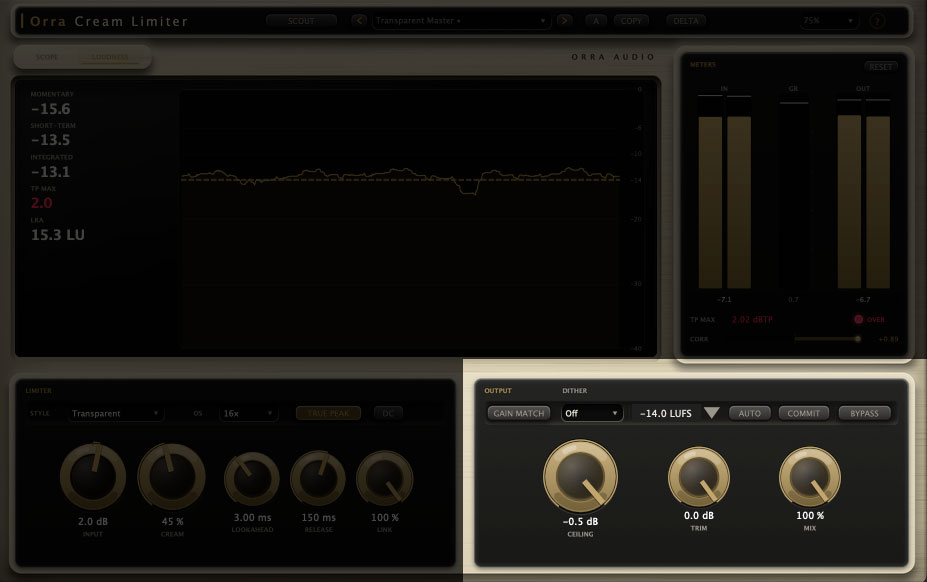This screenshot has width=927, height=582.
Task: Click the -14.0 LUFS target field
Action: [x=666, y=413]
